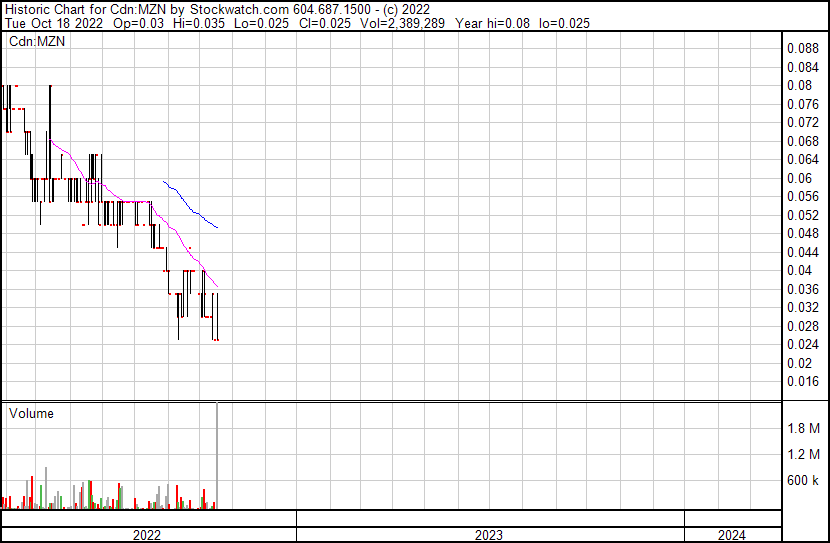Select the 2023 year on the timeline

[x=489, y=535]
